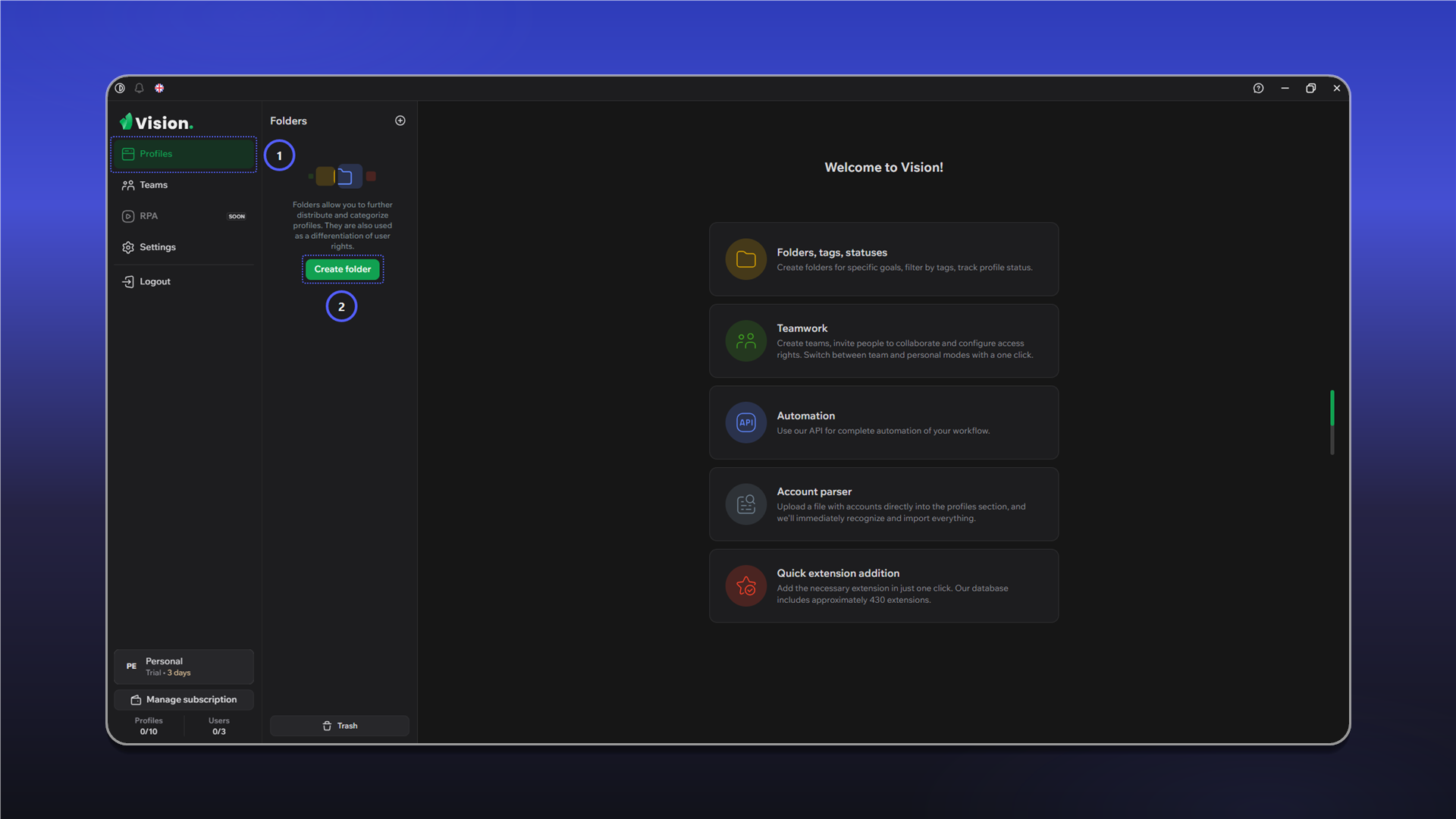The width and height of the screenshot is (1456, 819).
Task: Click the Users 0/3 counter
Action: pos(219,726)
